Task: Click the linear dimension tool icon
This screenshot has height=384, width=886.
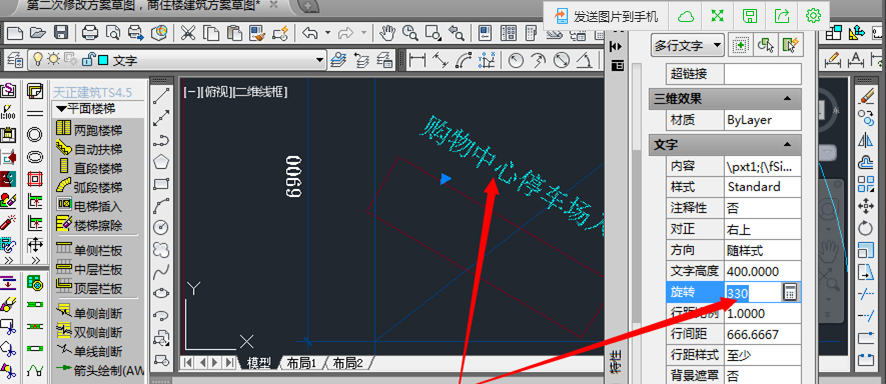Action: click(417, 59)
